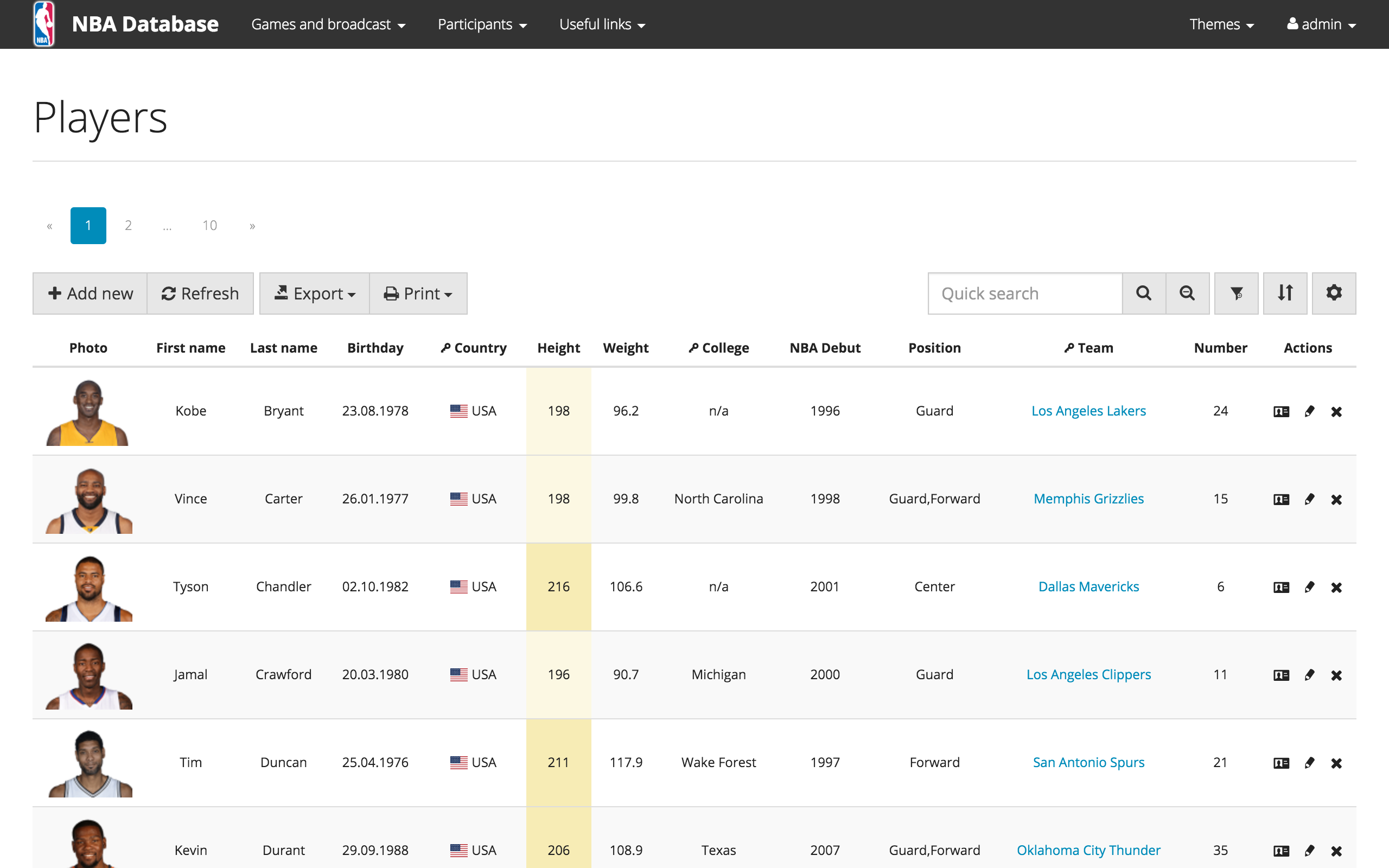This screenshot has width=1389, height=868.
Task: Open the Print dropdown menu
Action: 418,293
